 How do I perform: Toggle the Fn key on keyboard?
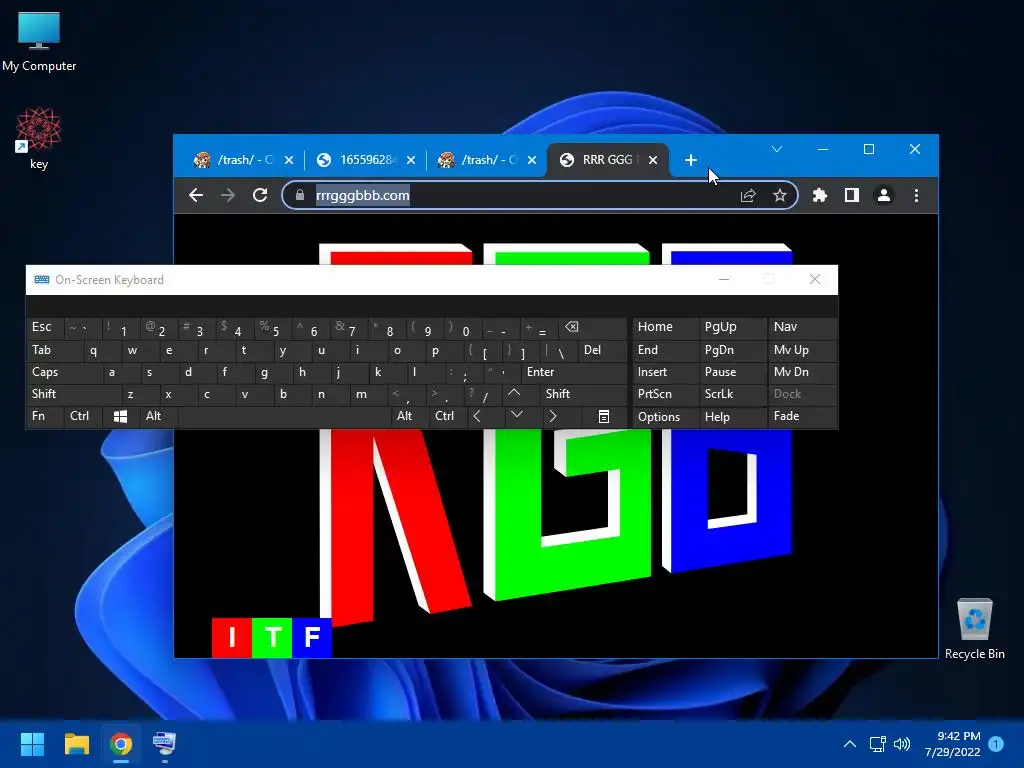click(44, 417)
